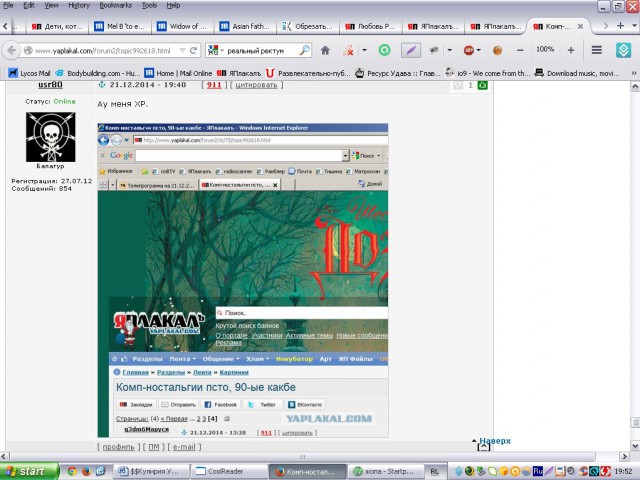Open the Home | Mail Online bookmark
640x480 pixels.
coord(178,73)
